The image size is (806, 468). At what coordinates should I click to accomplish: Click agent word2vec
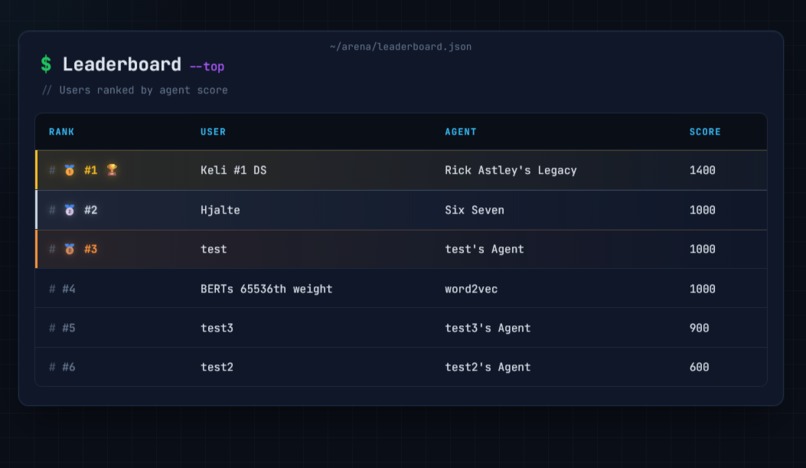(471, 289)
